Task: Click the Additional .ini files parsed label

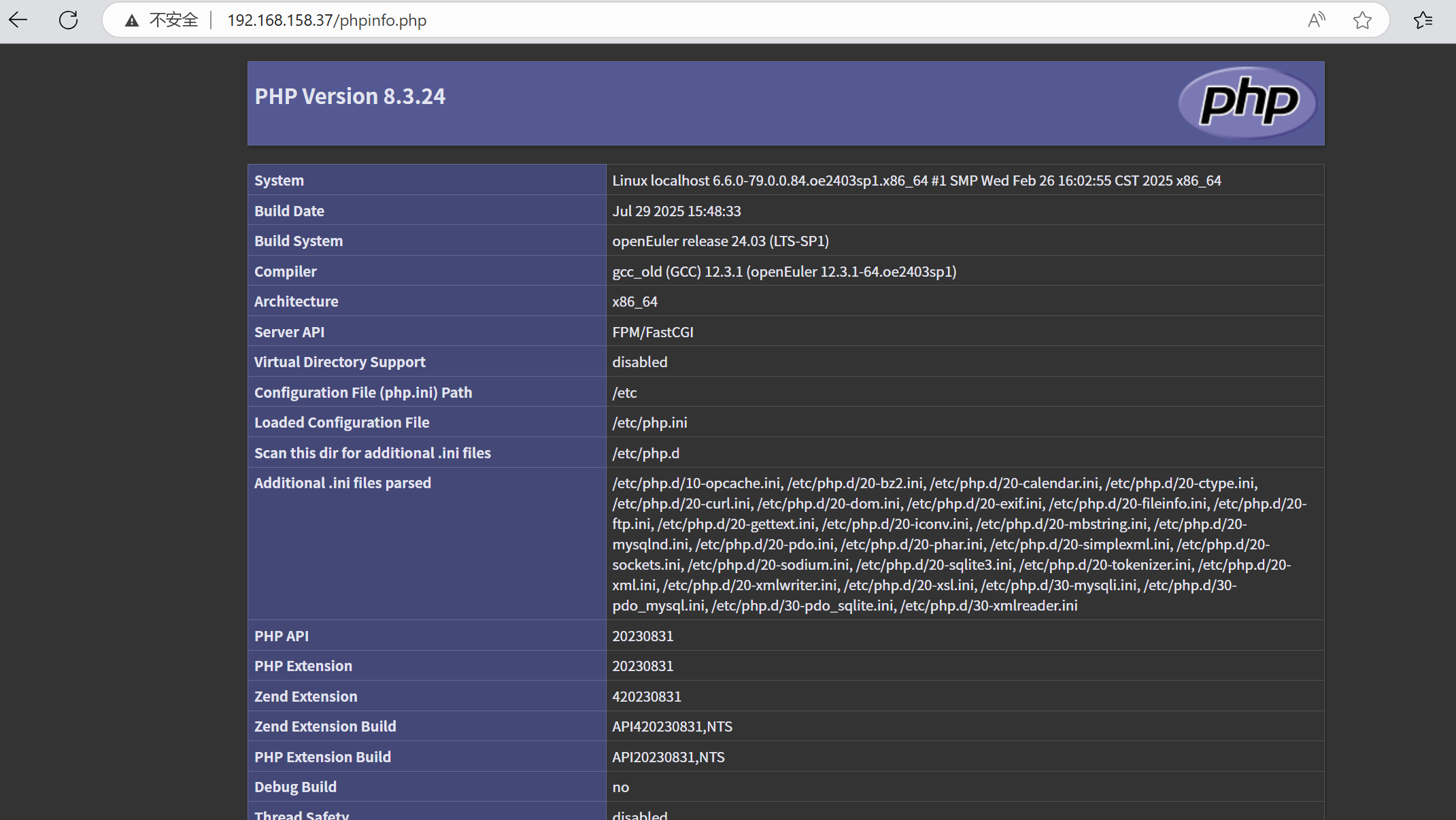Action: click(x=342, y=483)
